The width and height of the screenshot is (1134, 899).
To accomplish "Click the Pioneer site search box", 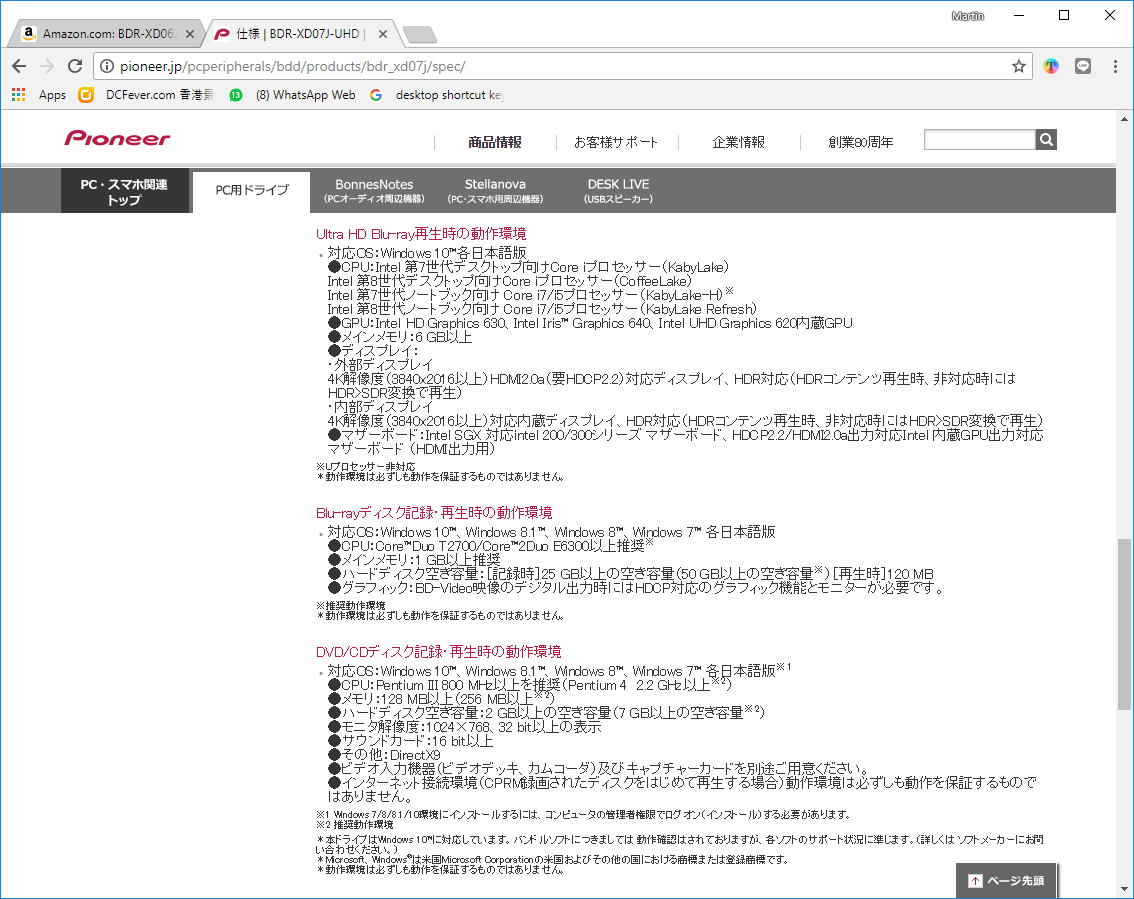I will 979,140.
